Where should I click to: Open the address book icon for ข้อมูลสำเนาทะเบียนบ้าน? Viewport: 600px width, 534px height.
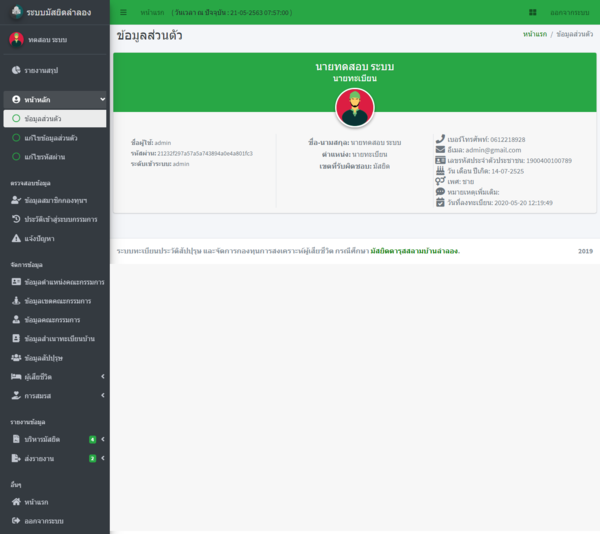click(16, 339)
